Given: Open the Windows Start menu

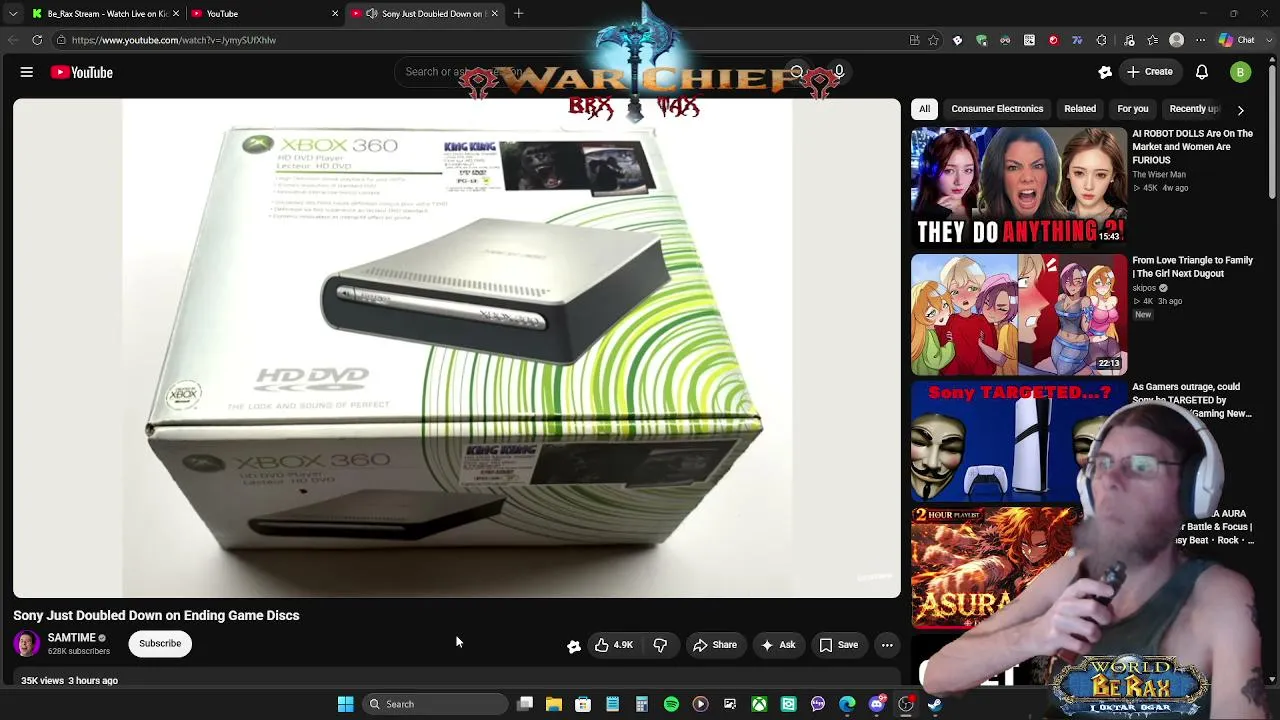Looking at the screenshot, I should [345, 704].
